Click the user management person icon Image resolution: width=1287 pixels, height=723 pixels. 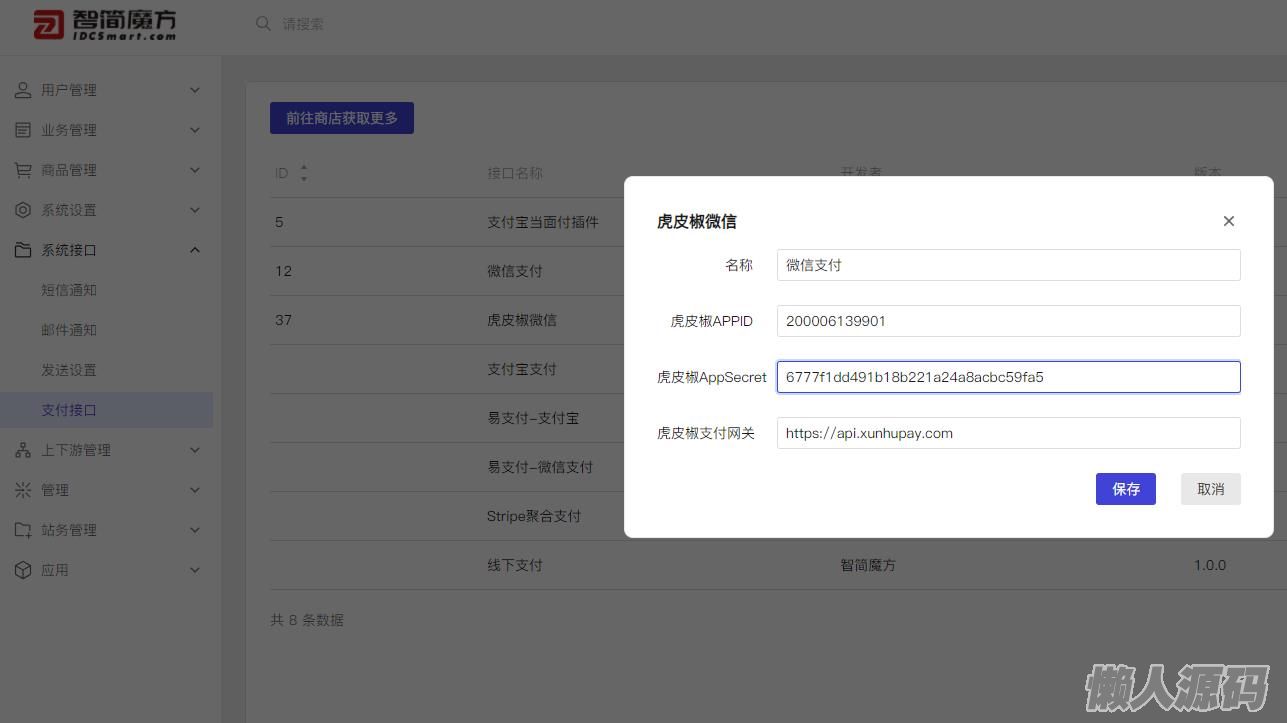23,90
